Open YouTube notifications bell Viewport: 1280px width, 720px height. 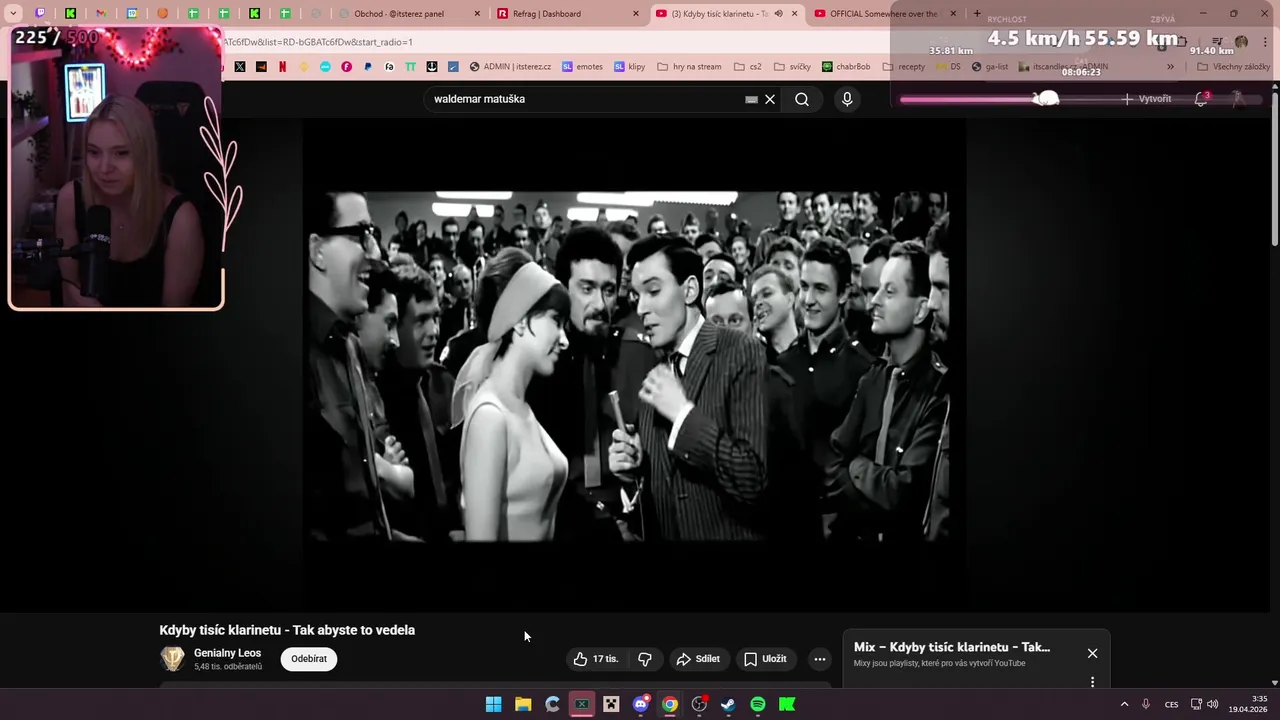pos(1201,99)
